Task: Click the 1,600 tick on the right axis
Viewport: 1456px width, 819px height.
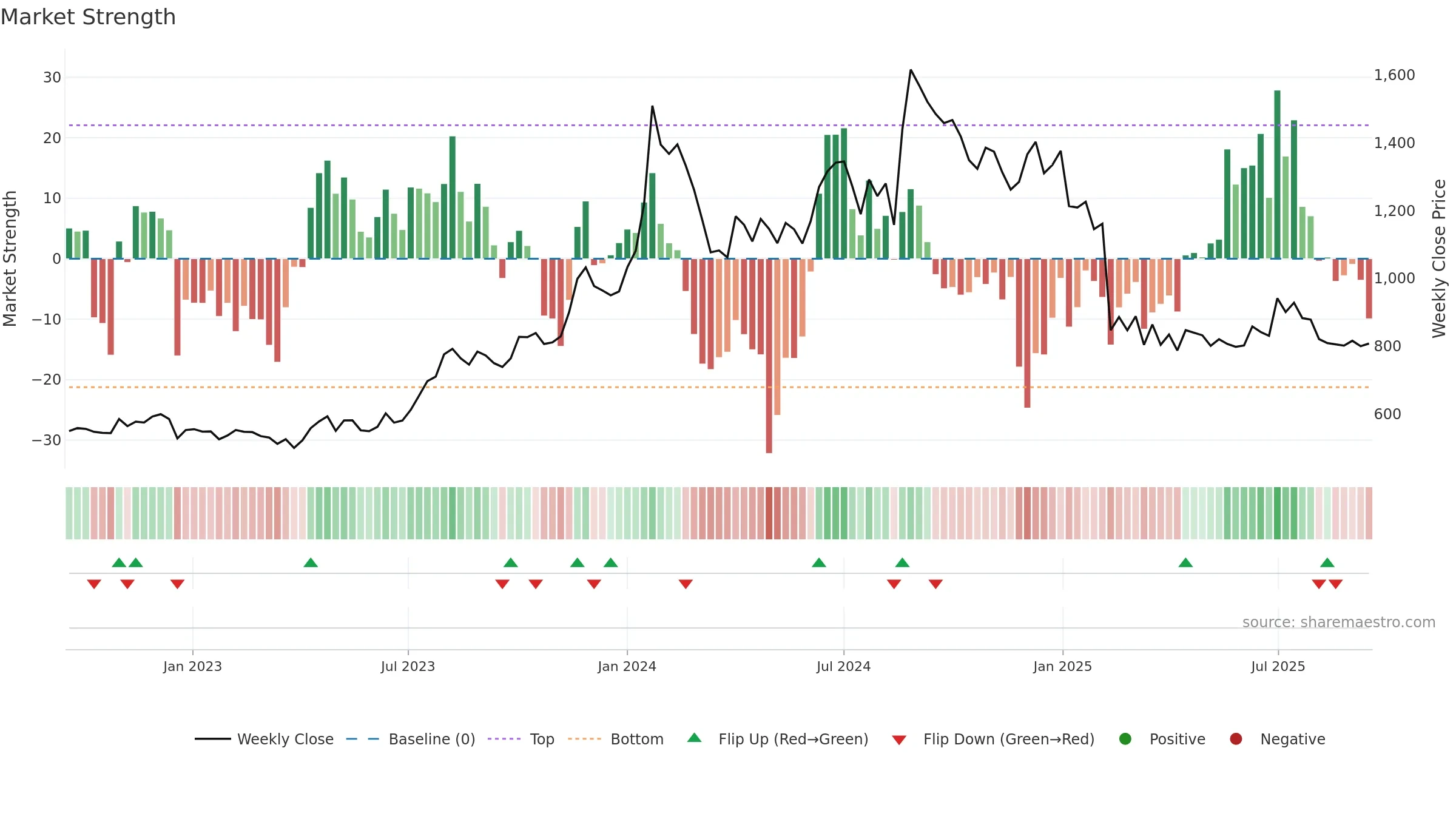Action: pyautogui.click(x=1394, y=75)
